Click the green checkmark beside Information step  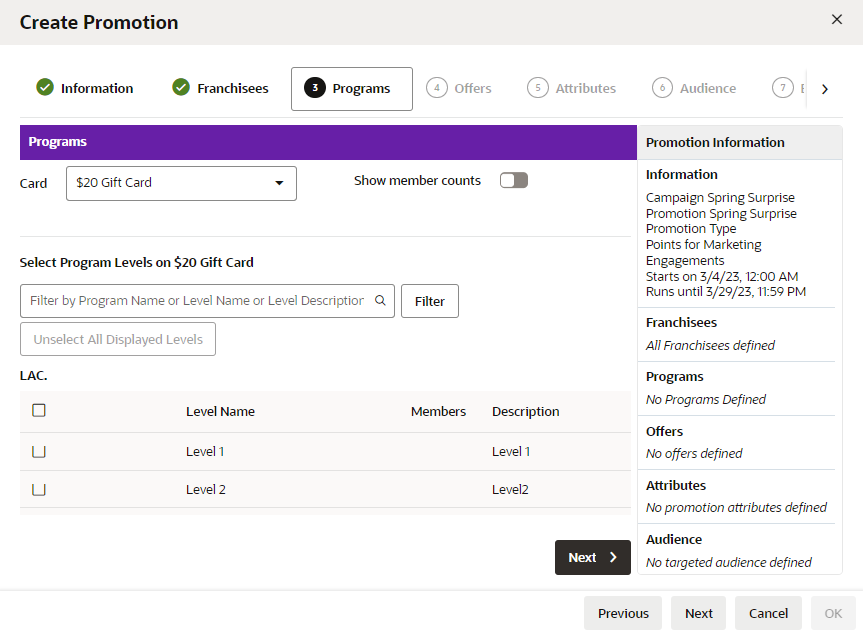click(45, 87)
